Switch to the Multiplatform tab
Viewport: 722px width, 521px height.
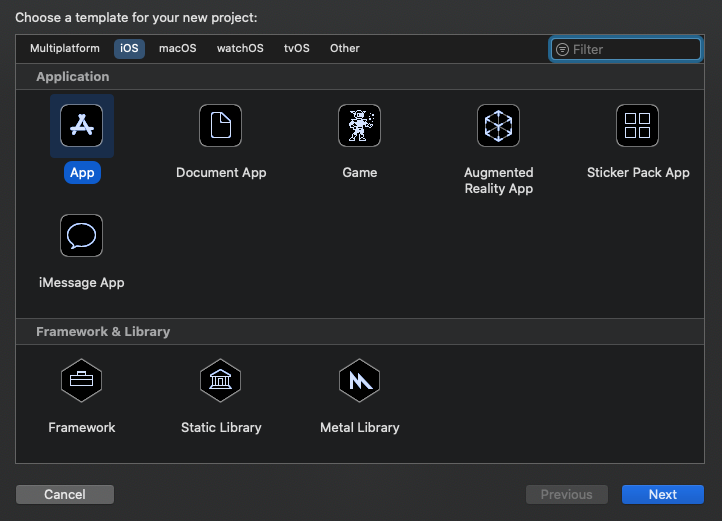tap(65, 48)
